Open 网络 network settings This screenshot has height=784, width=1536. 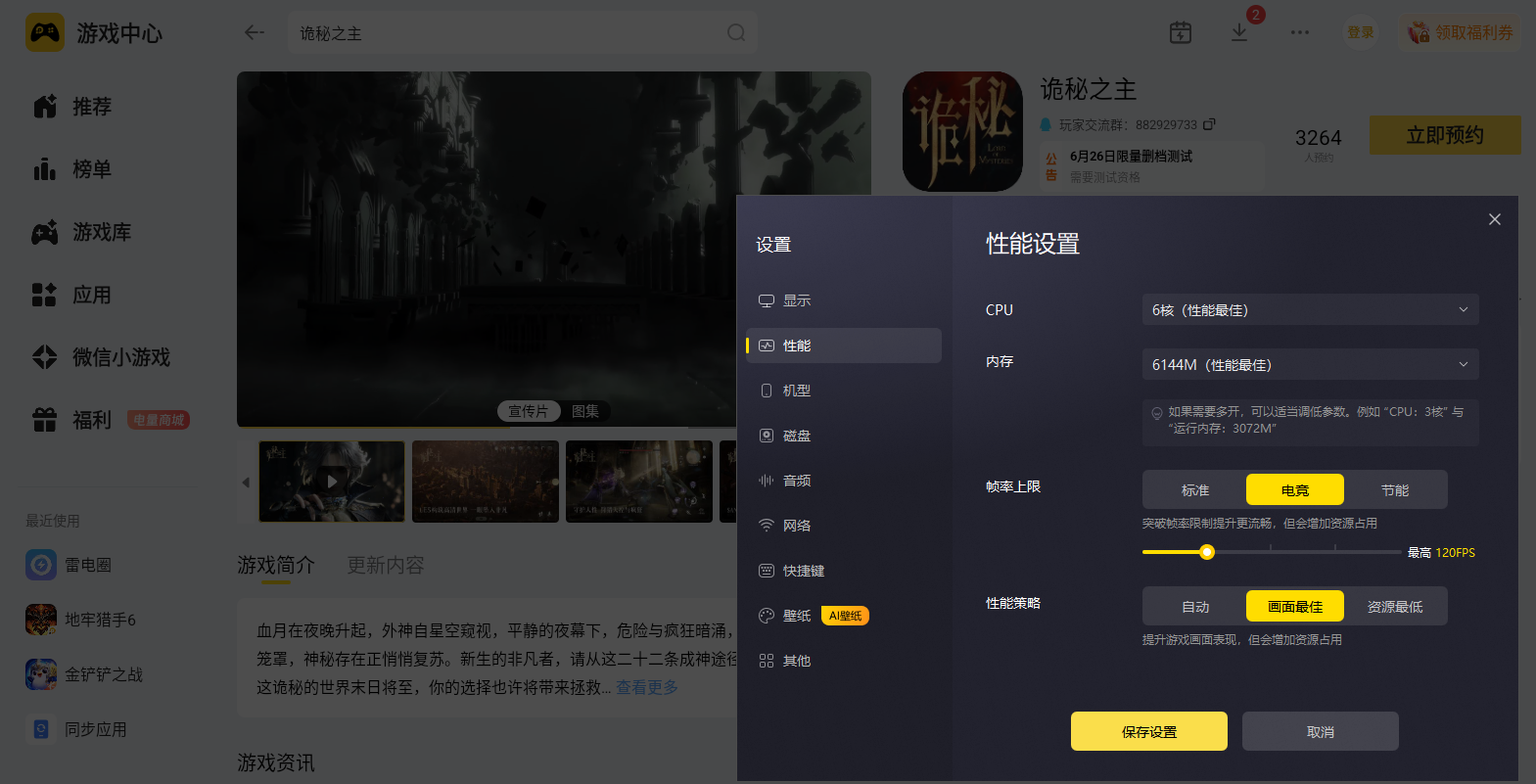844,526
